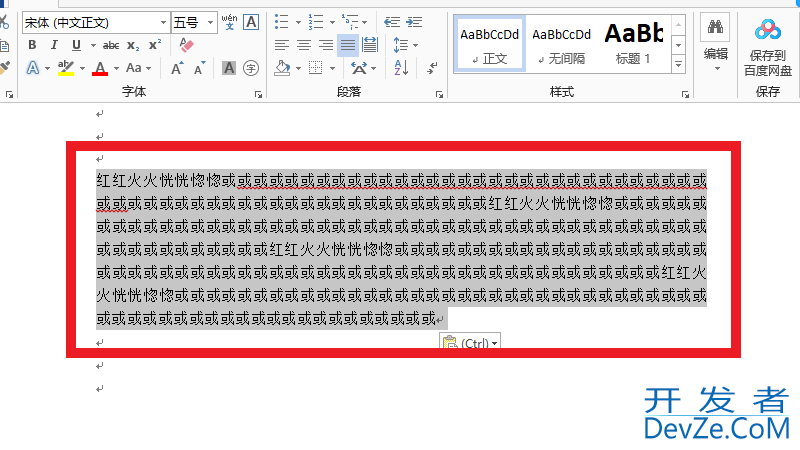Open Font dialog launcher in 字体 group
800x450 pixels.
[x=258, y=94]
